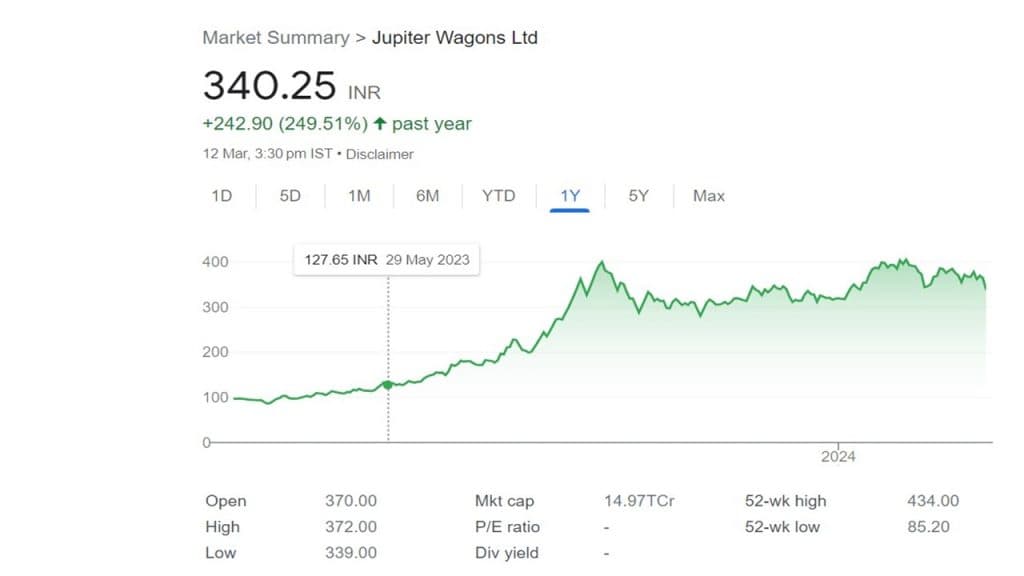This screenshot has width=1024, height=576.
Task: Click the 127.65 INR chart tooltip
Action: point(386,260)
